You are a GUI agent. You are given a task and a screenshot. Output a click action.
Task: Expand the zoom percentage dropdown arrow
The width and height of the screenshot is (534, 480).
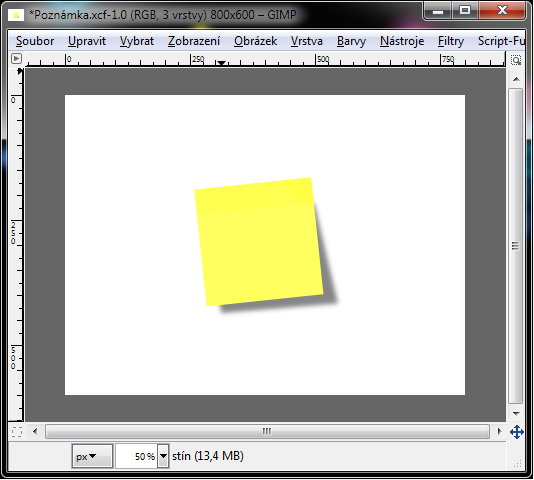pos(163,456)
